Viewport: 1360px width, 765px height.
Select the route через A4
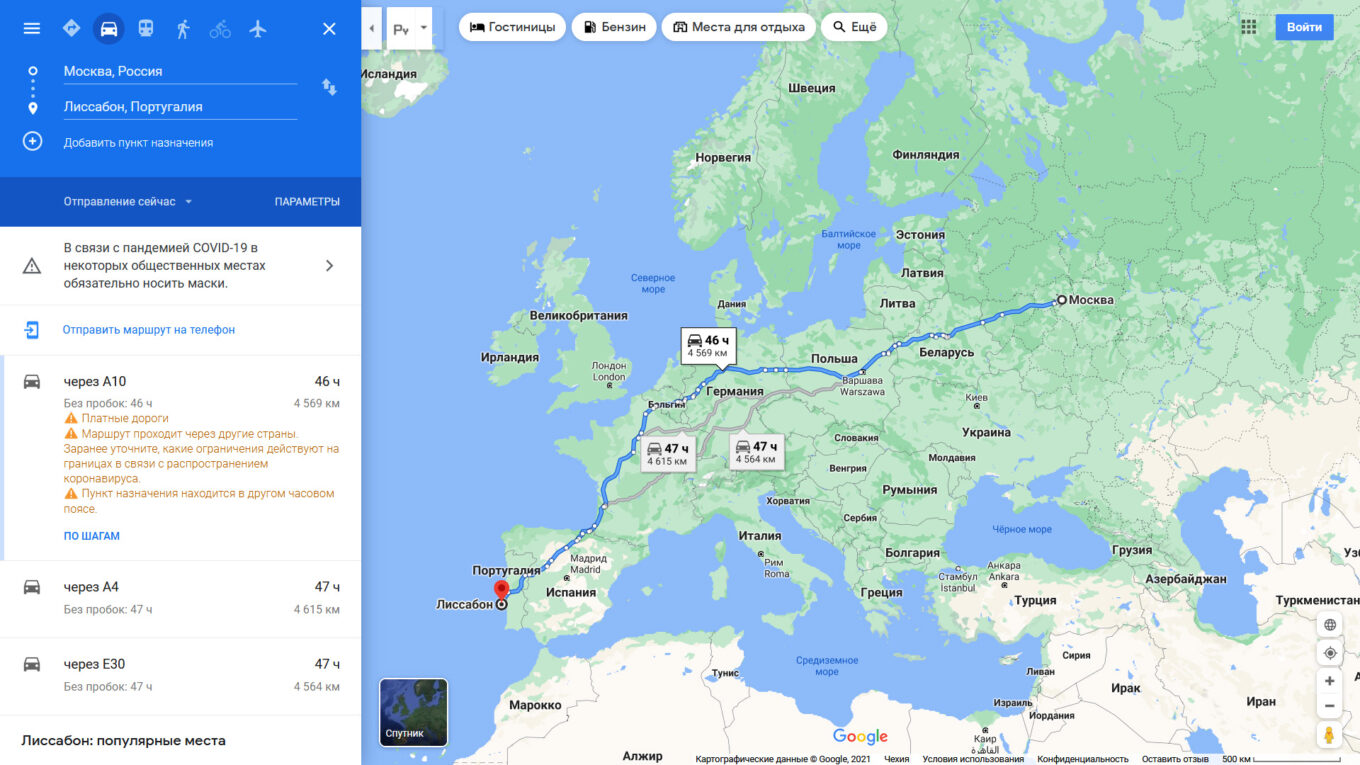click(x=180, y=598)
